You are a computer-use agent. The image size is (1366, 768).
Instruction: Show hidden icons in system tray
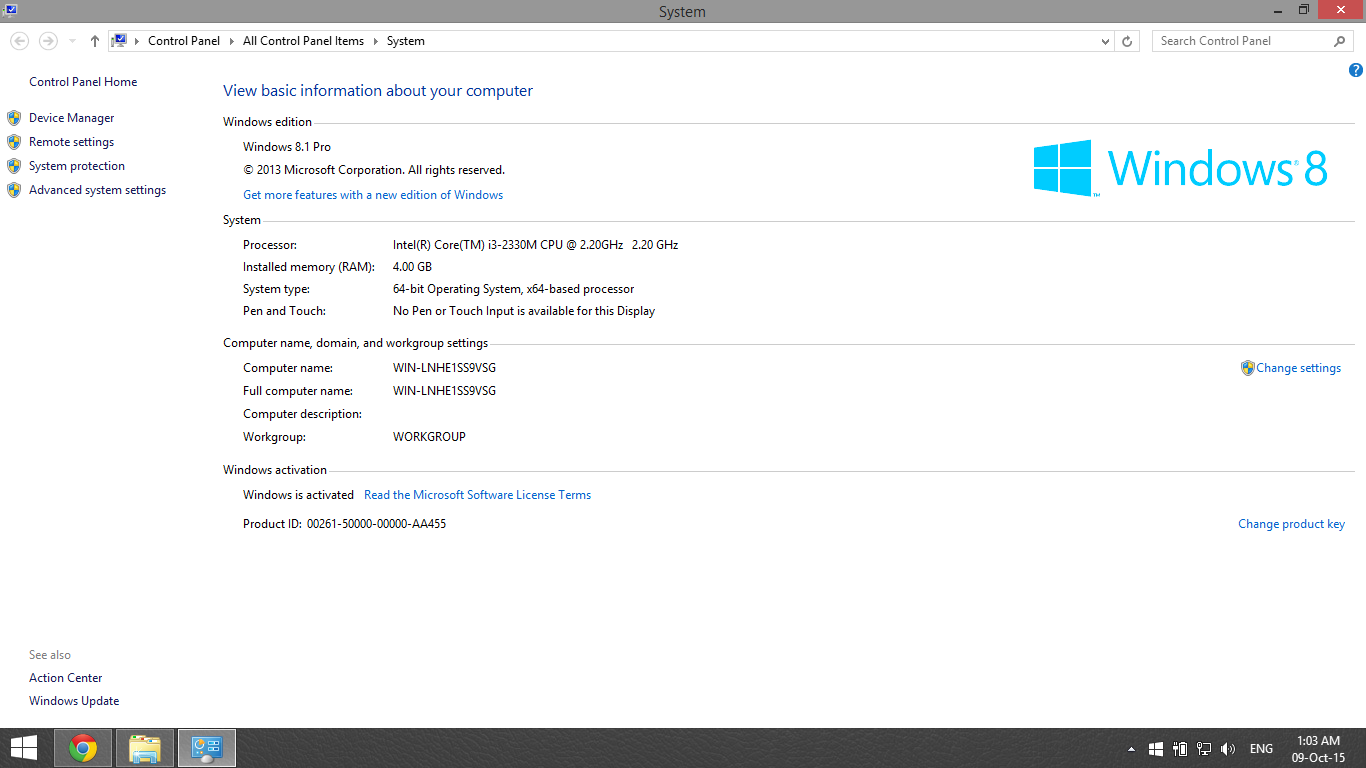[x=1131, y=748]
